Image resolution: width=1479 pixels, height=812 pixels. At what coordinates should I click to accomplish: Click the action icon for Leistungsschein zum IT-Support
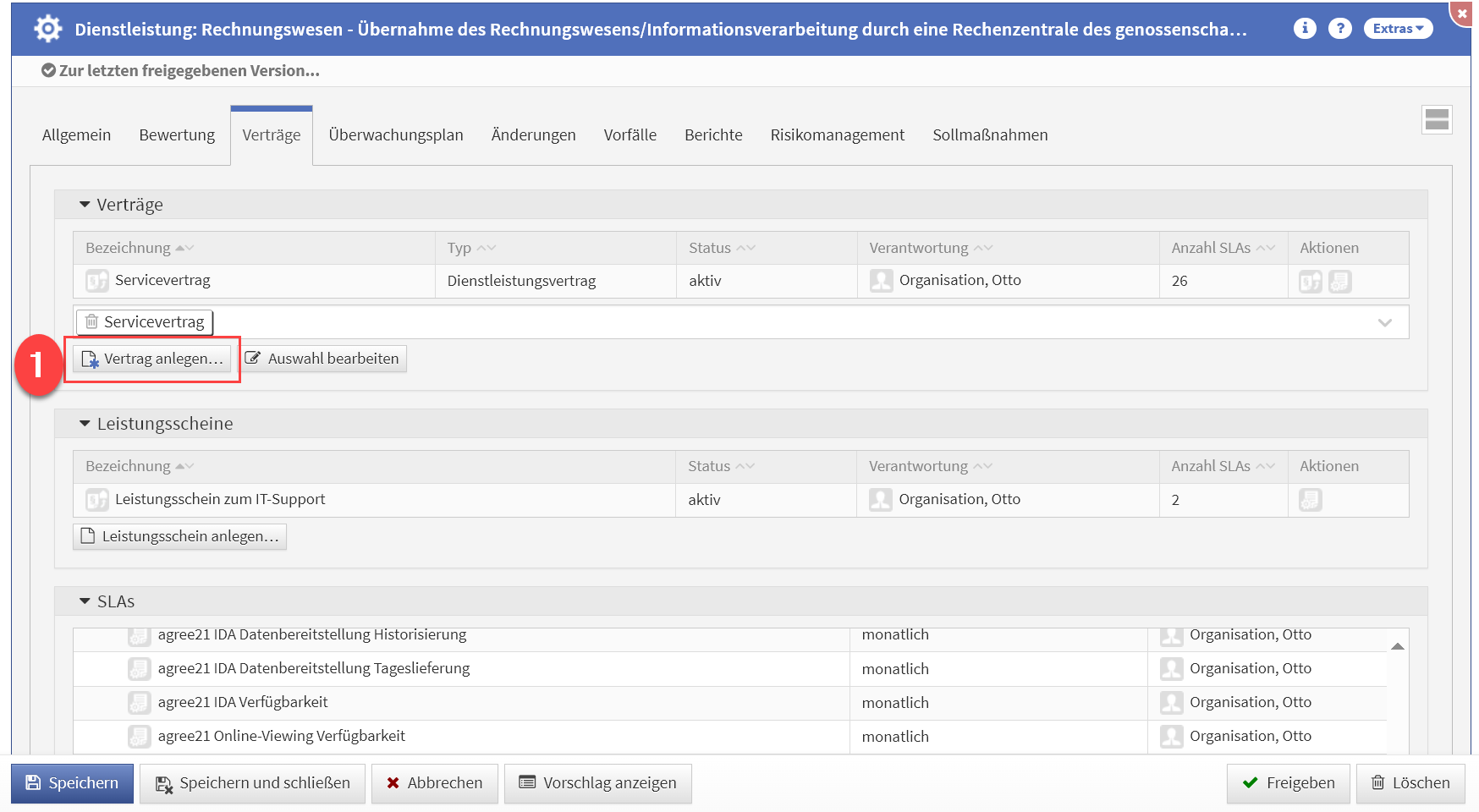click(x=1310, y=500)
